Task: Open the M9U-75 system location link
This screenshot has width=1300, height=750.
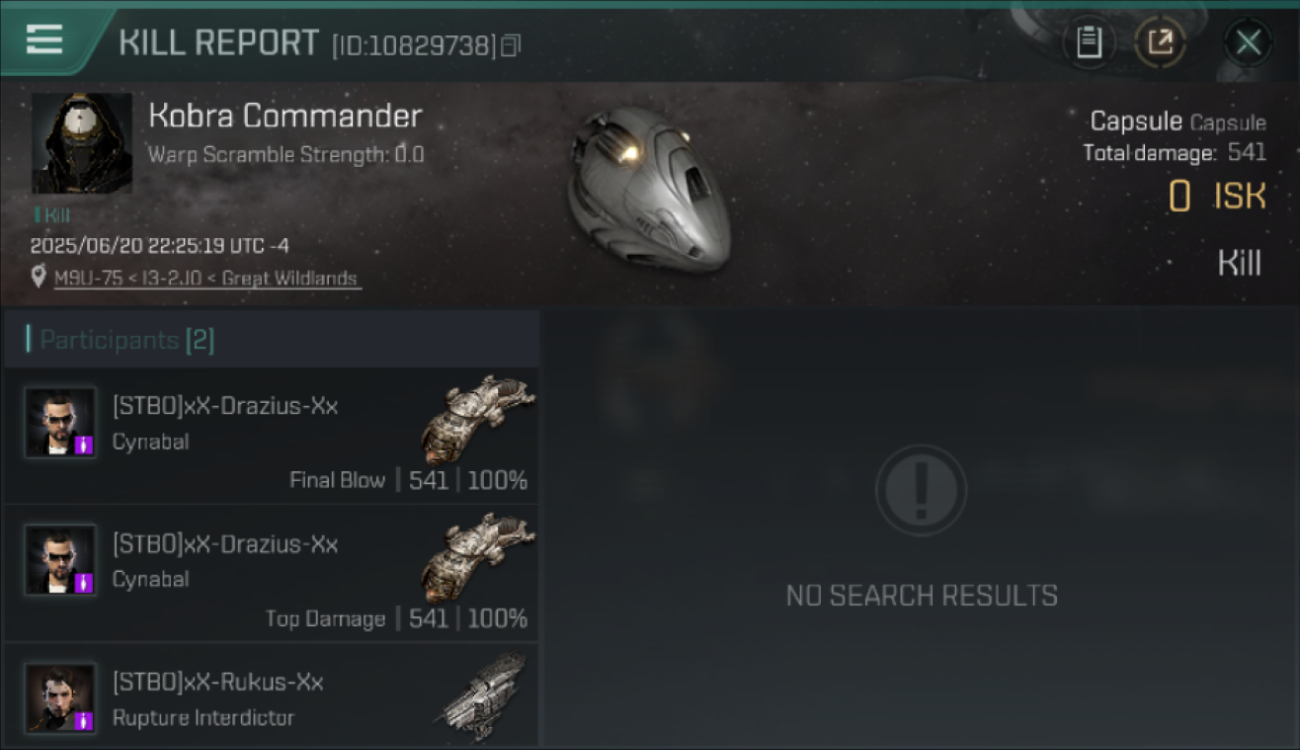Action: pos(206,279)
